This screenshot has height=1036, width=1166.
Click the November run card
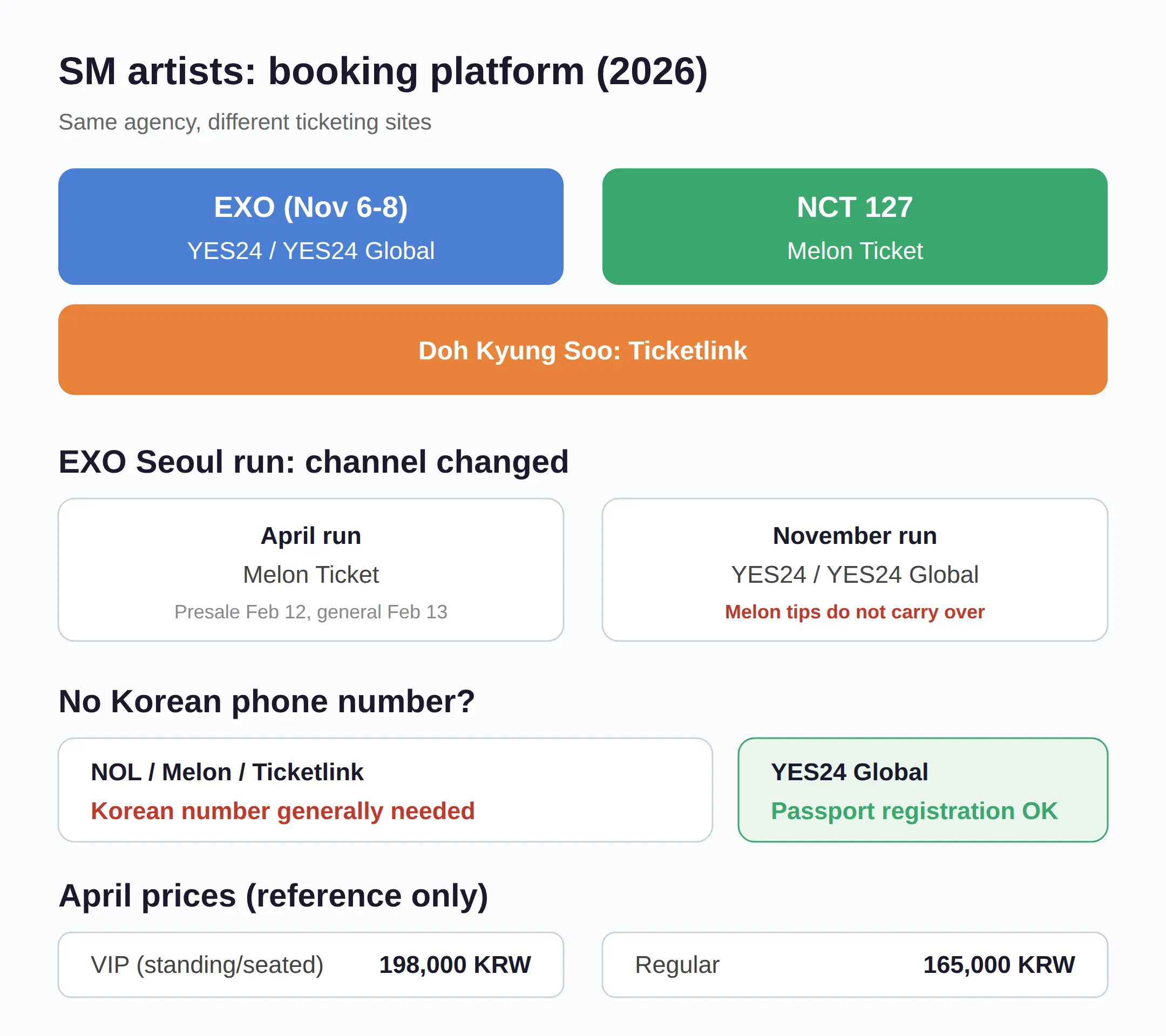click(x=855, y=570)
